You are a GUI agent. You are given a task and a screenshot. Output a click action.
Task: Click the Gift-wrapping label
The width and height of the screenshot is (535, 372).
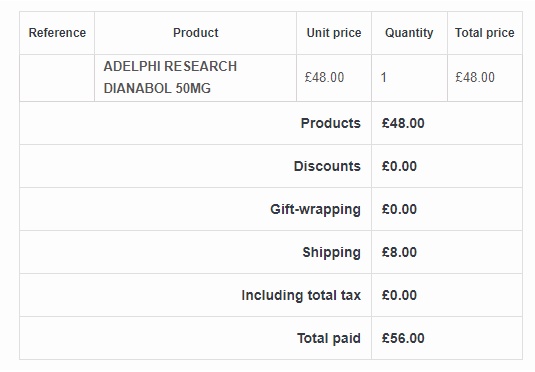tap(315, 210)
